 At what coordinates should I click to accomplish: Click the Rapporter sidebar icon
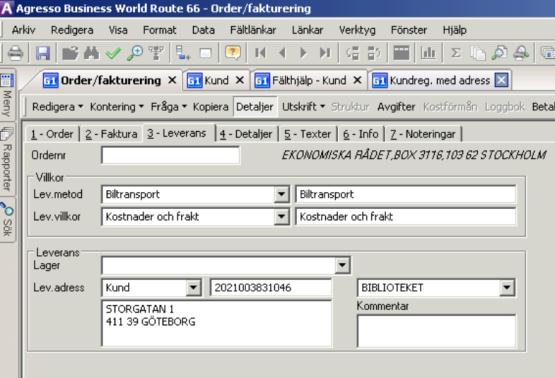point(7,134)
